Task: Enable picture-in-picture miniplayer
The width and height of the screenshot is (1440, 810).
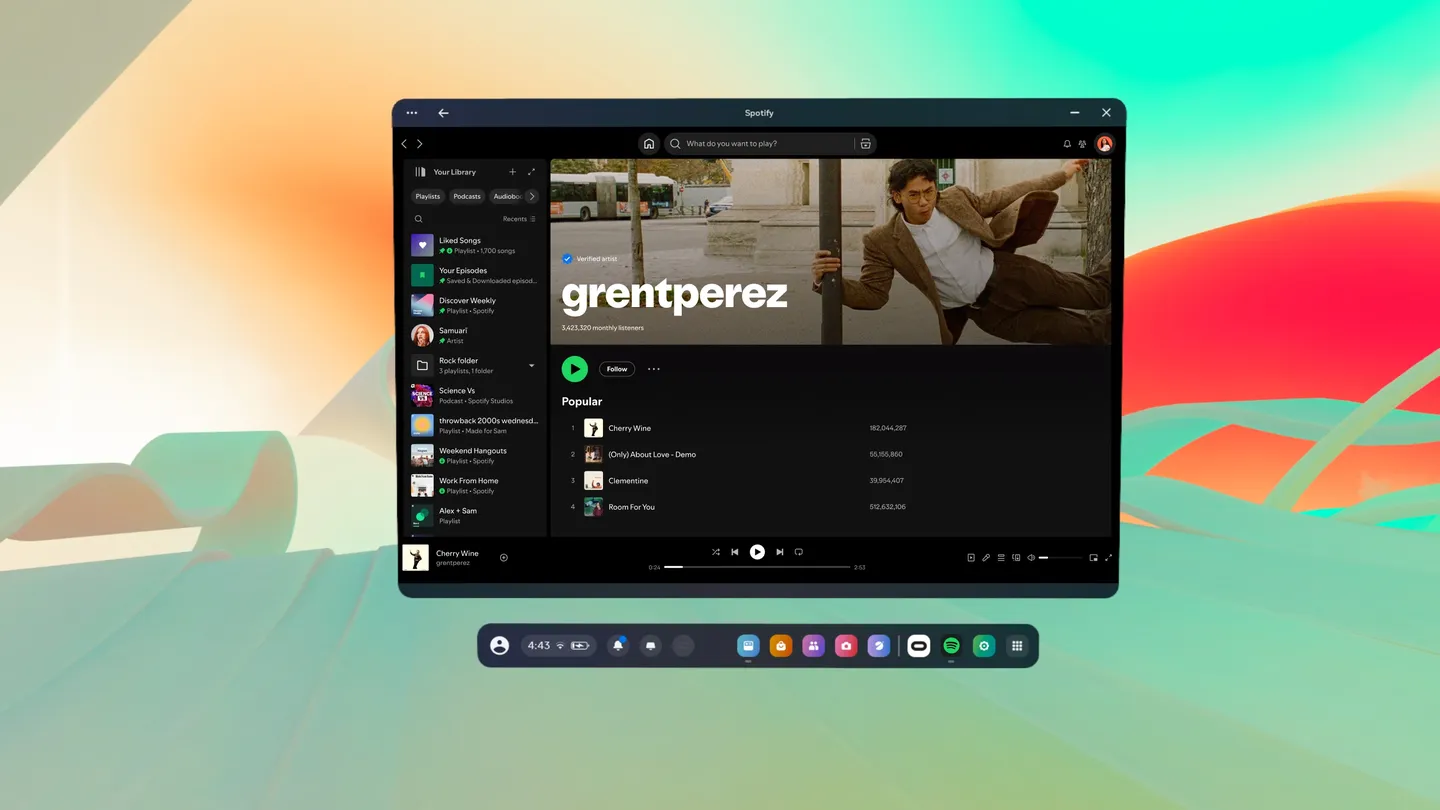Action: 1093,557
